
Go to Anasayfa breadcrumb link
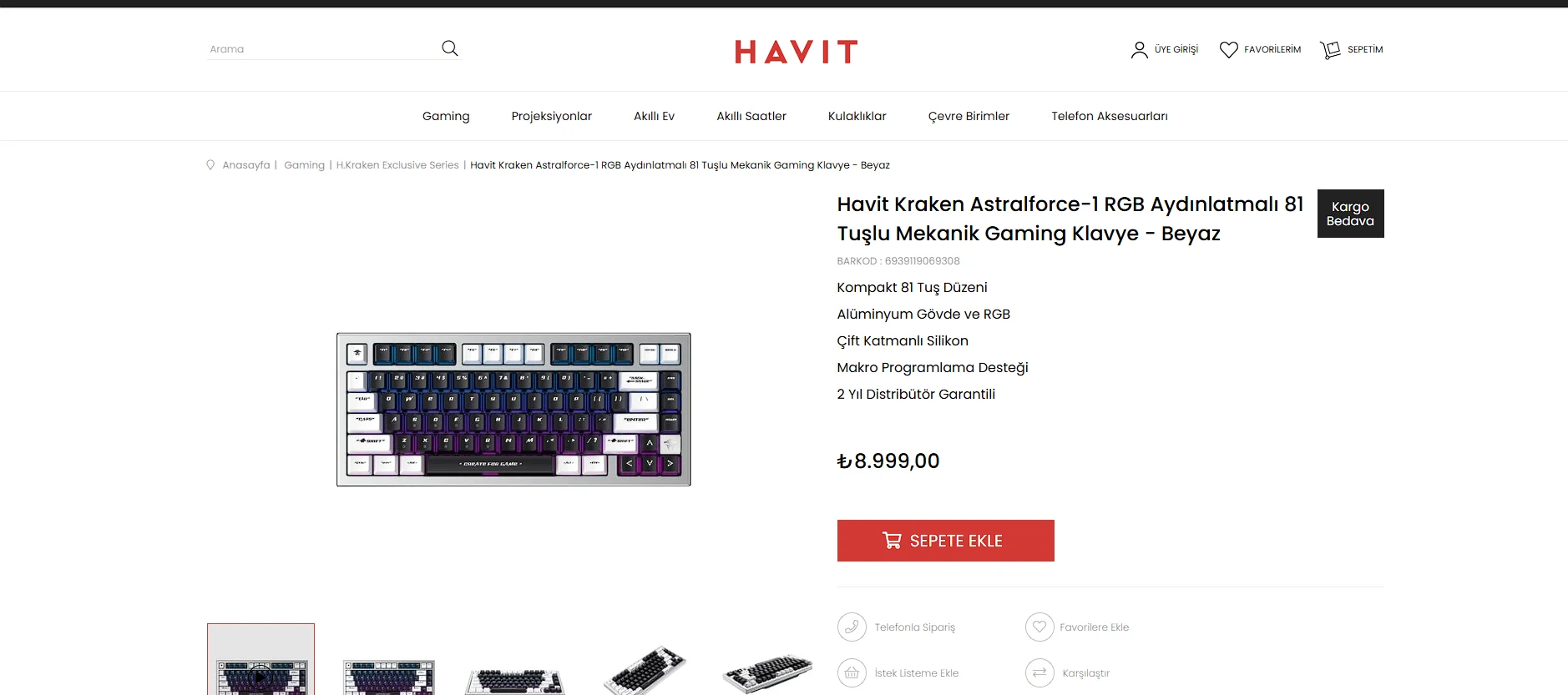[x=246, y=165]
